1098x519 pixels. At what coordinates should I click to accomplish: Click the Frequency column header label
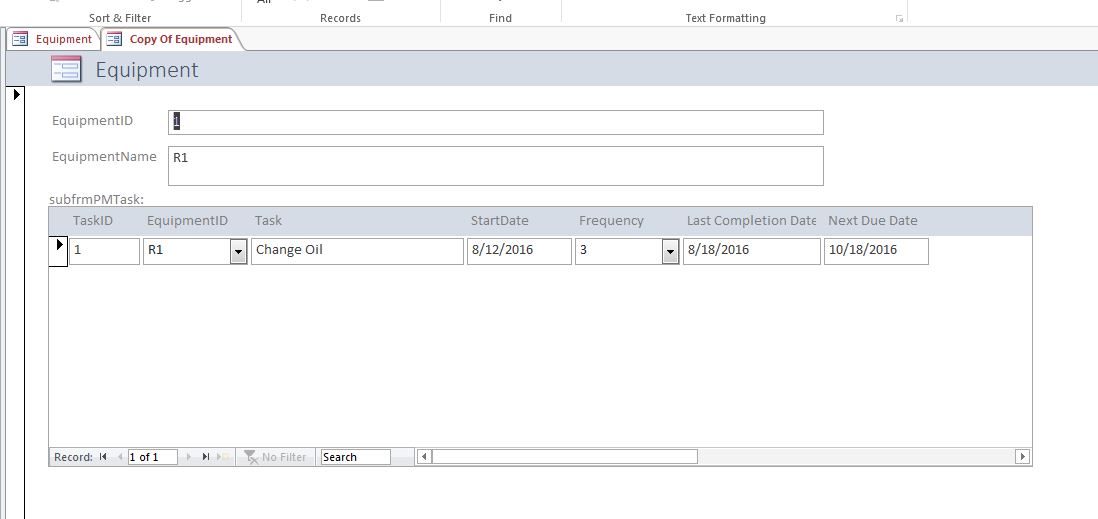[611, 221]
